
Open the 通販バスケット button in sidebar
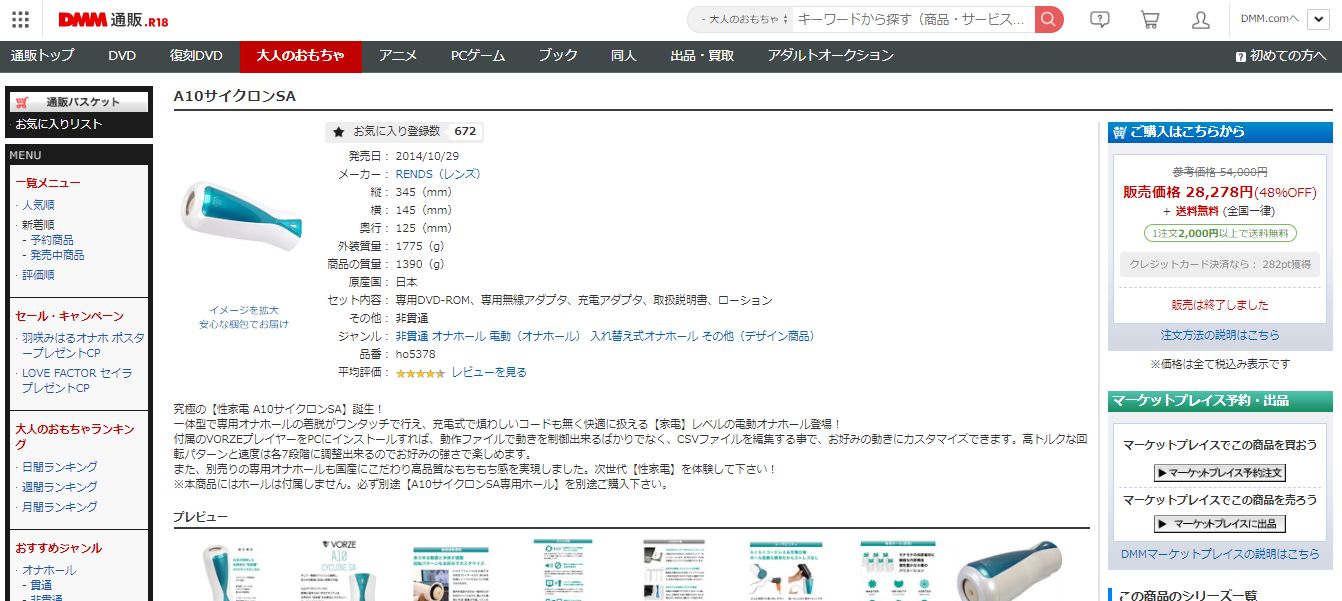click(79, 102)
